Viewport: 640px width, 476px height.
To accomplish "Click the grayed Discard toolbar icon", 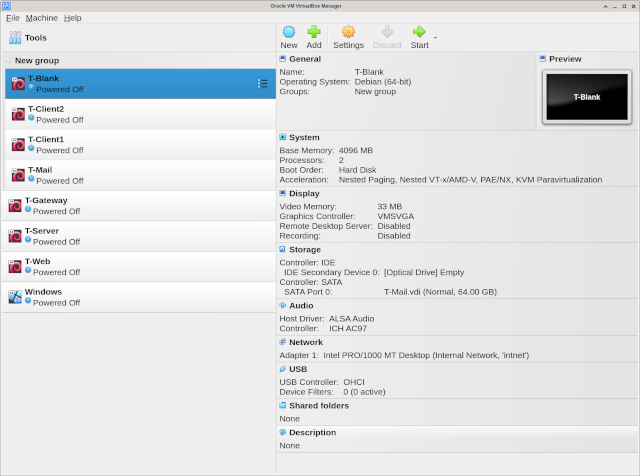I will point(387,32).
